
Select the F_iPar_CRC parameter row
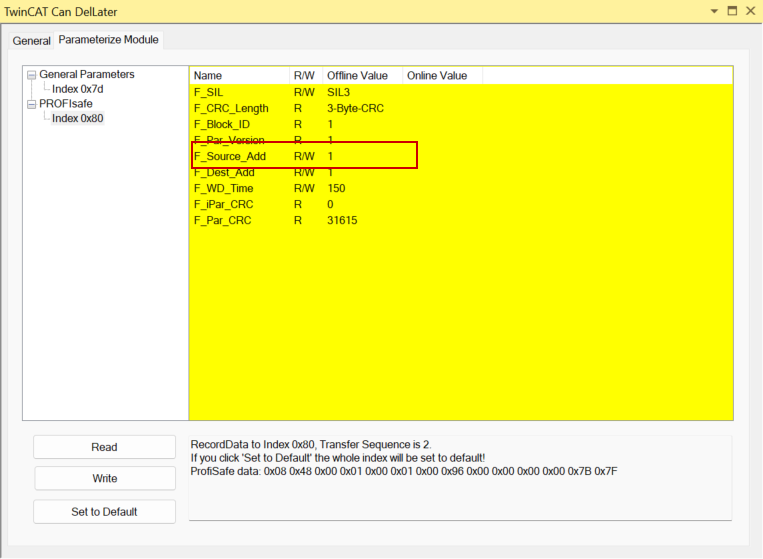(461, 204)
